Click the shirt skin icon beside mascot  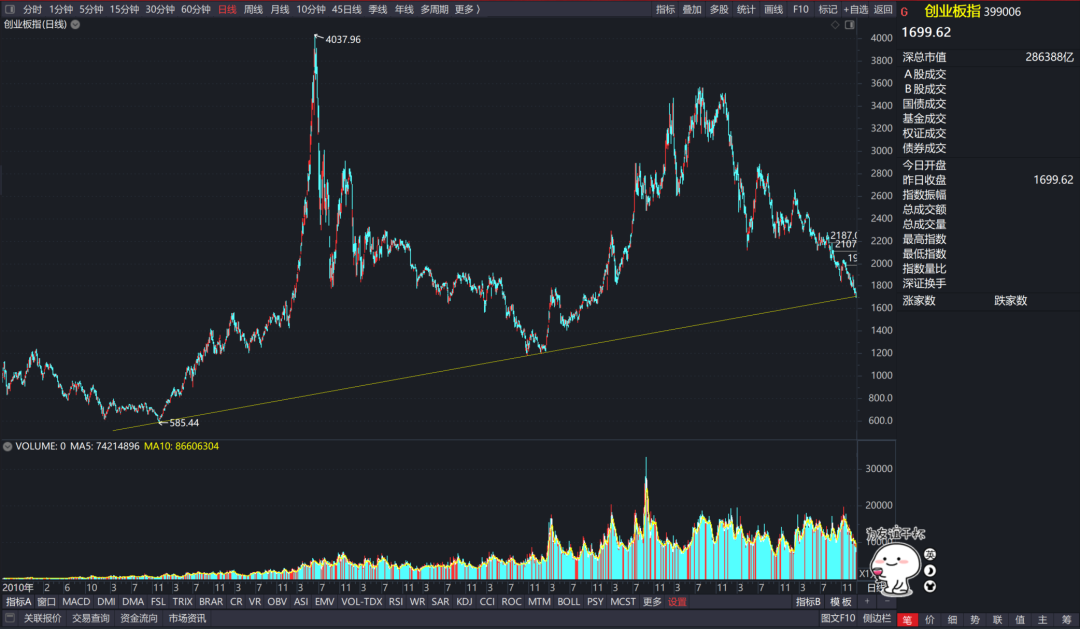[930, 585]
